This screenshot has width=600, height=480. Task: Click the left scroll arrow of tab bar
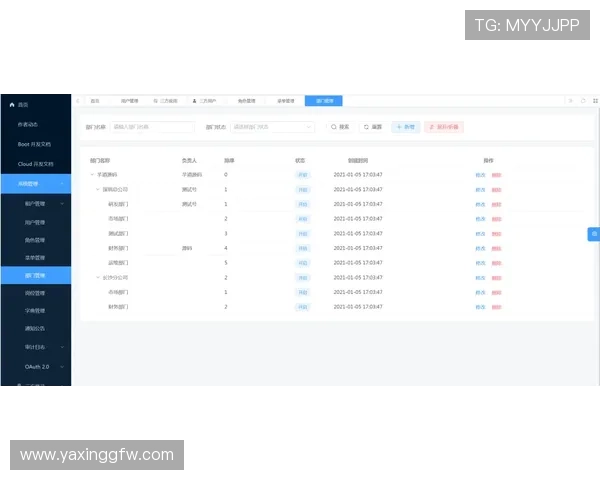coord(78,101)
